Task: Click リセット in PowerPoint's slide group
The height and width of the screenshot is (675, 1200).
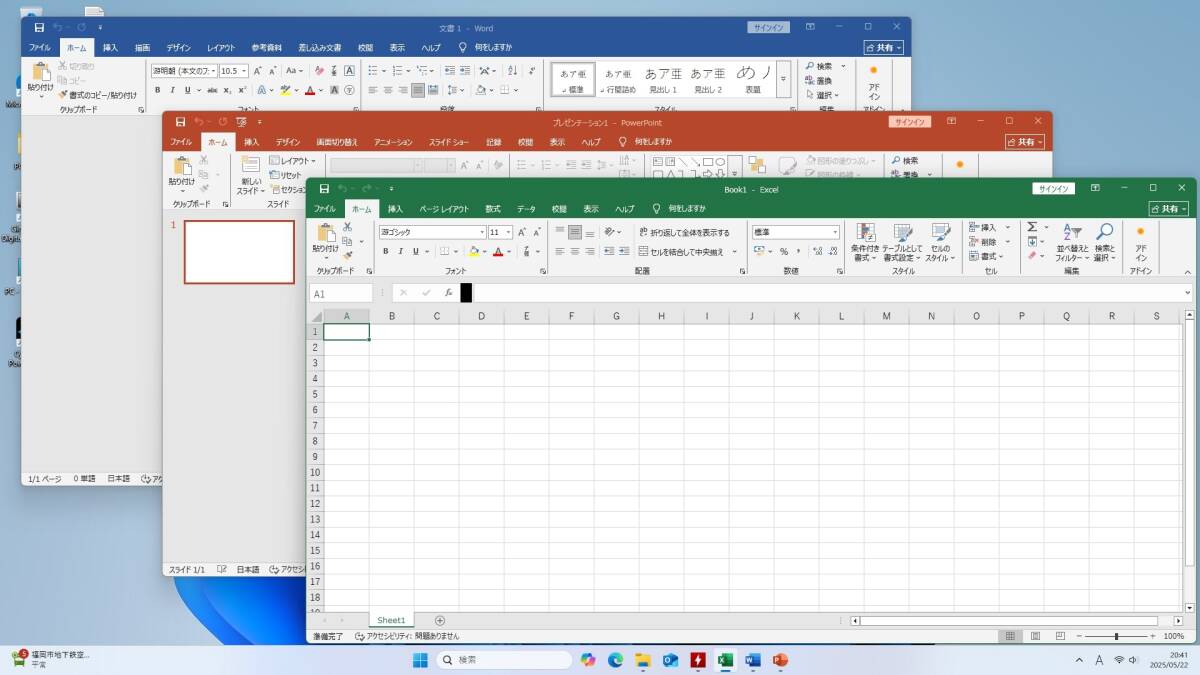Action: pos(285,175)
